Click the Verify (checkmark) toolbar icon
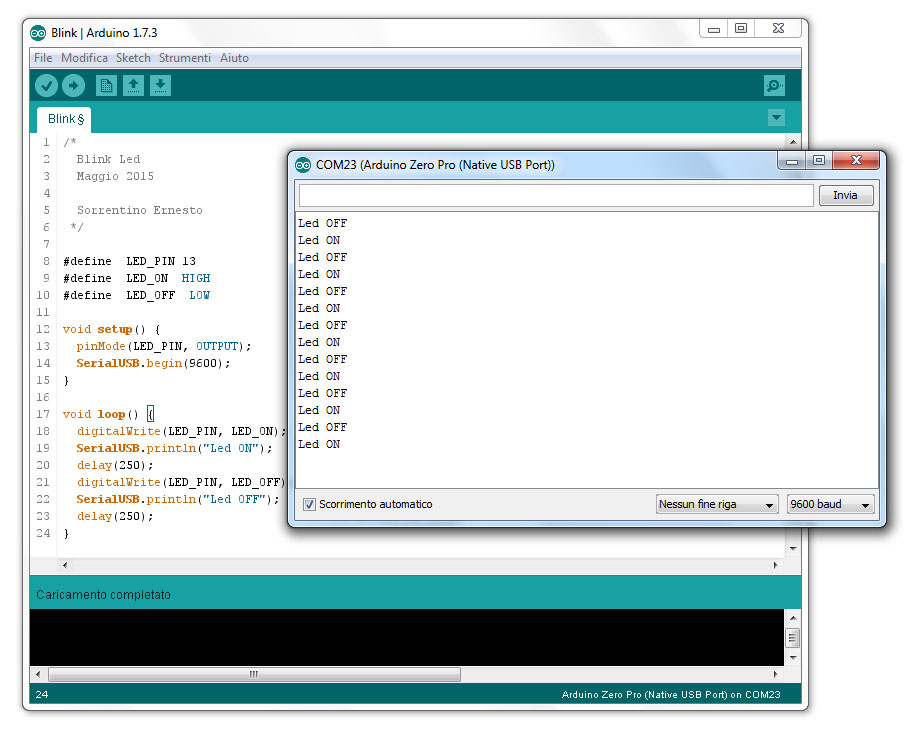This screenshot has width=913, height=738. [x=46, y=86]
